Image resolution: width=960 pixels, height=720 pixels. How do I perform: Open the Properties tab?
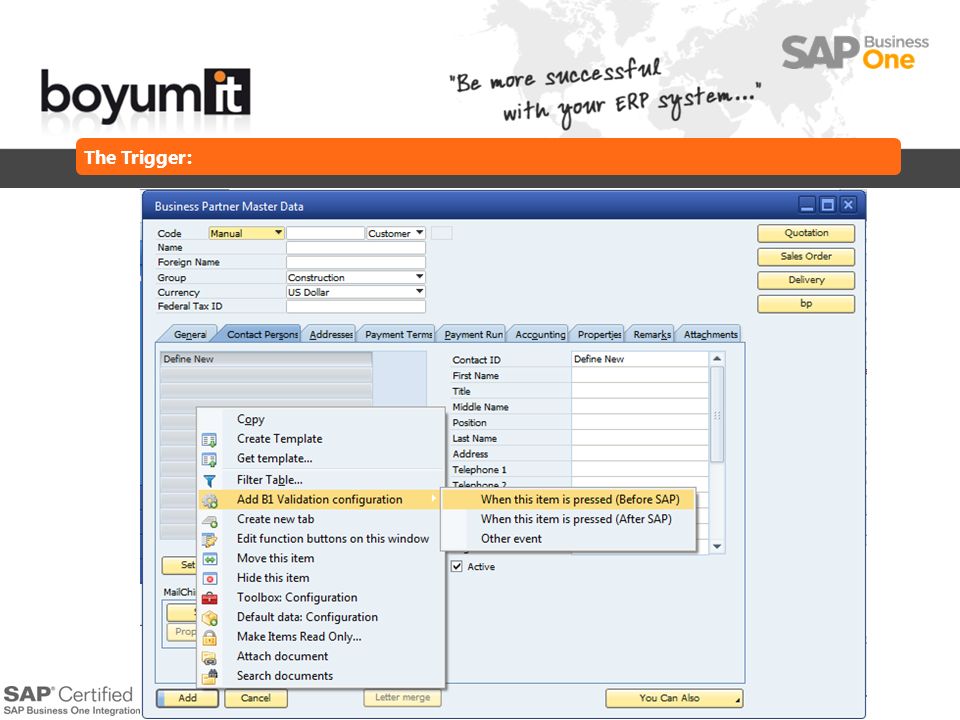599,334
